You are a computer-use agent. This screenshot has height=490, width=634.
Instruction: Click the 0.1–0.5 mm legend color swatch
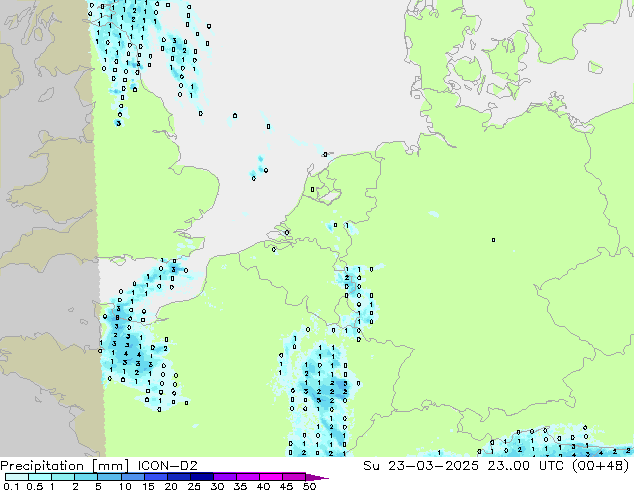pos(17,477)
